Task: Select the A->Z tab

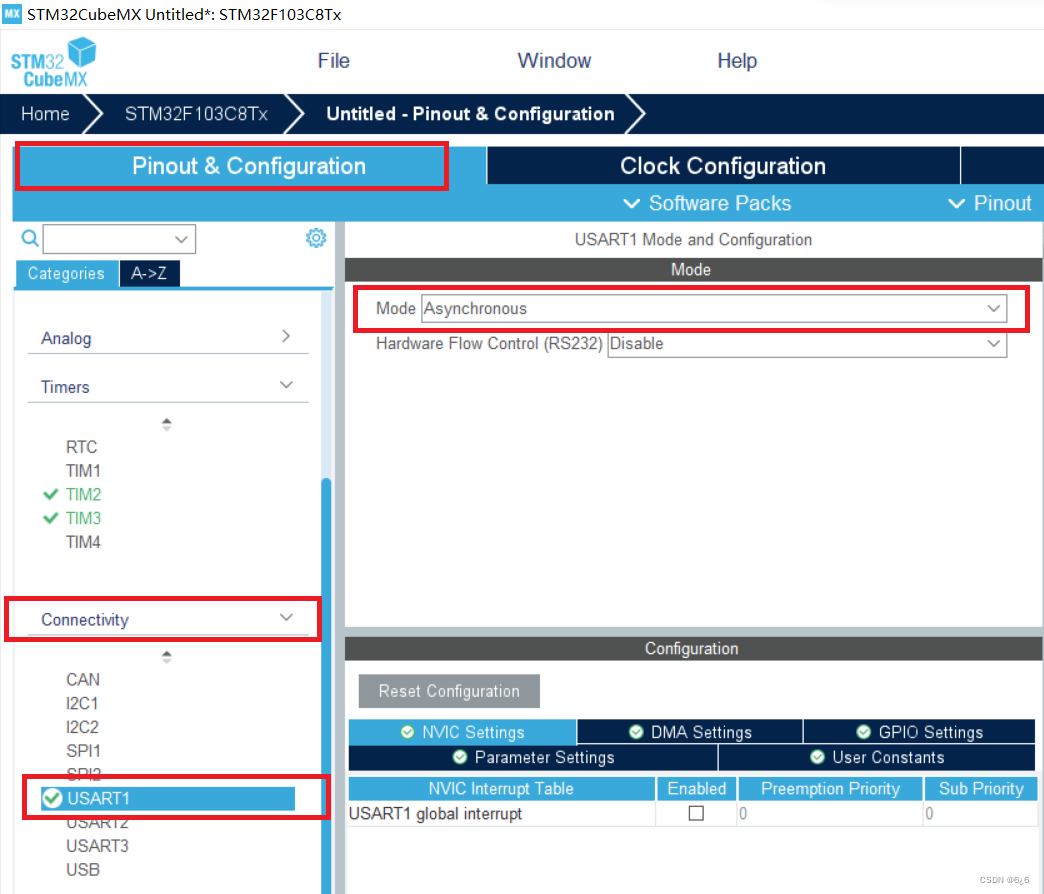Action: tap(149, 274)
